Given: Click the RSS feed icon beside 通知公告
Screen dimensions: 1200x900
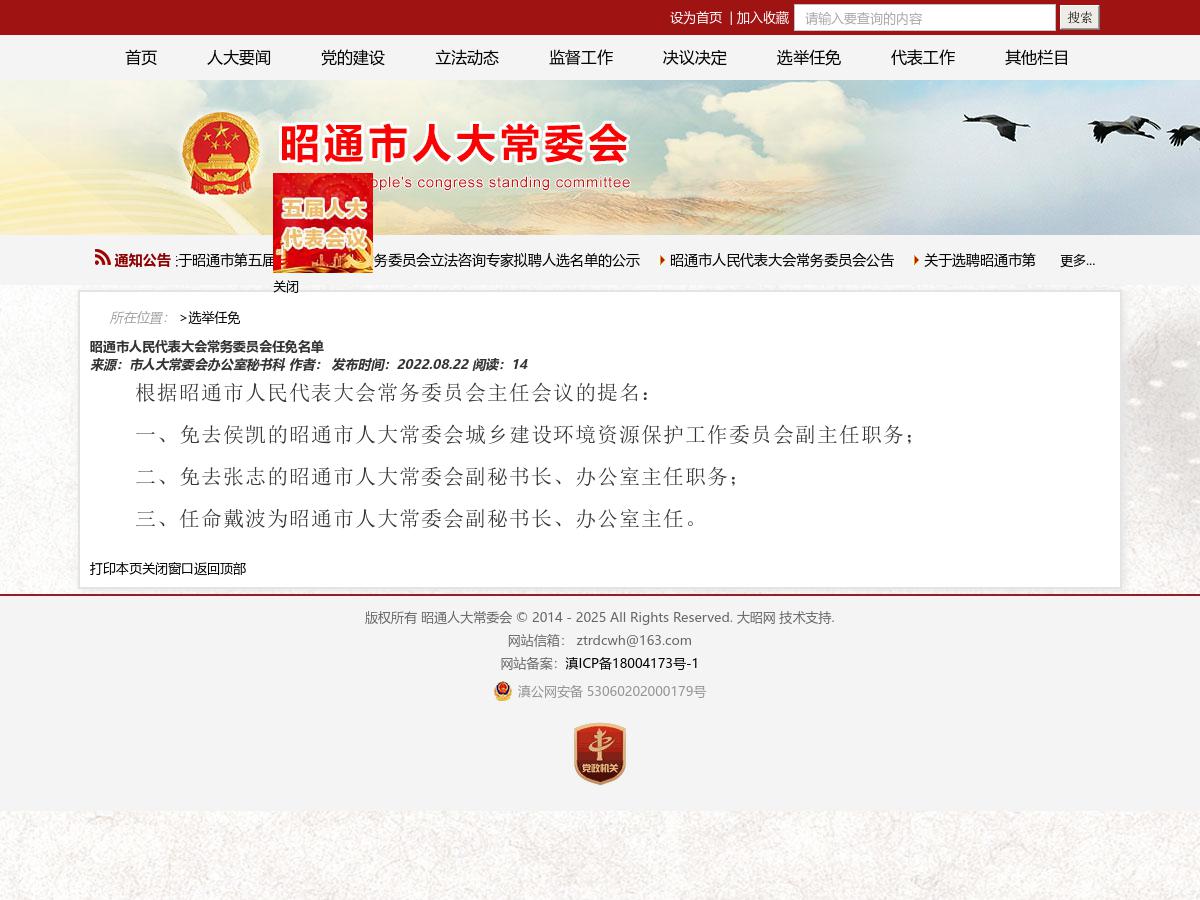Looking at the screenshot, I should pos(102,257).
